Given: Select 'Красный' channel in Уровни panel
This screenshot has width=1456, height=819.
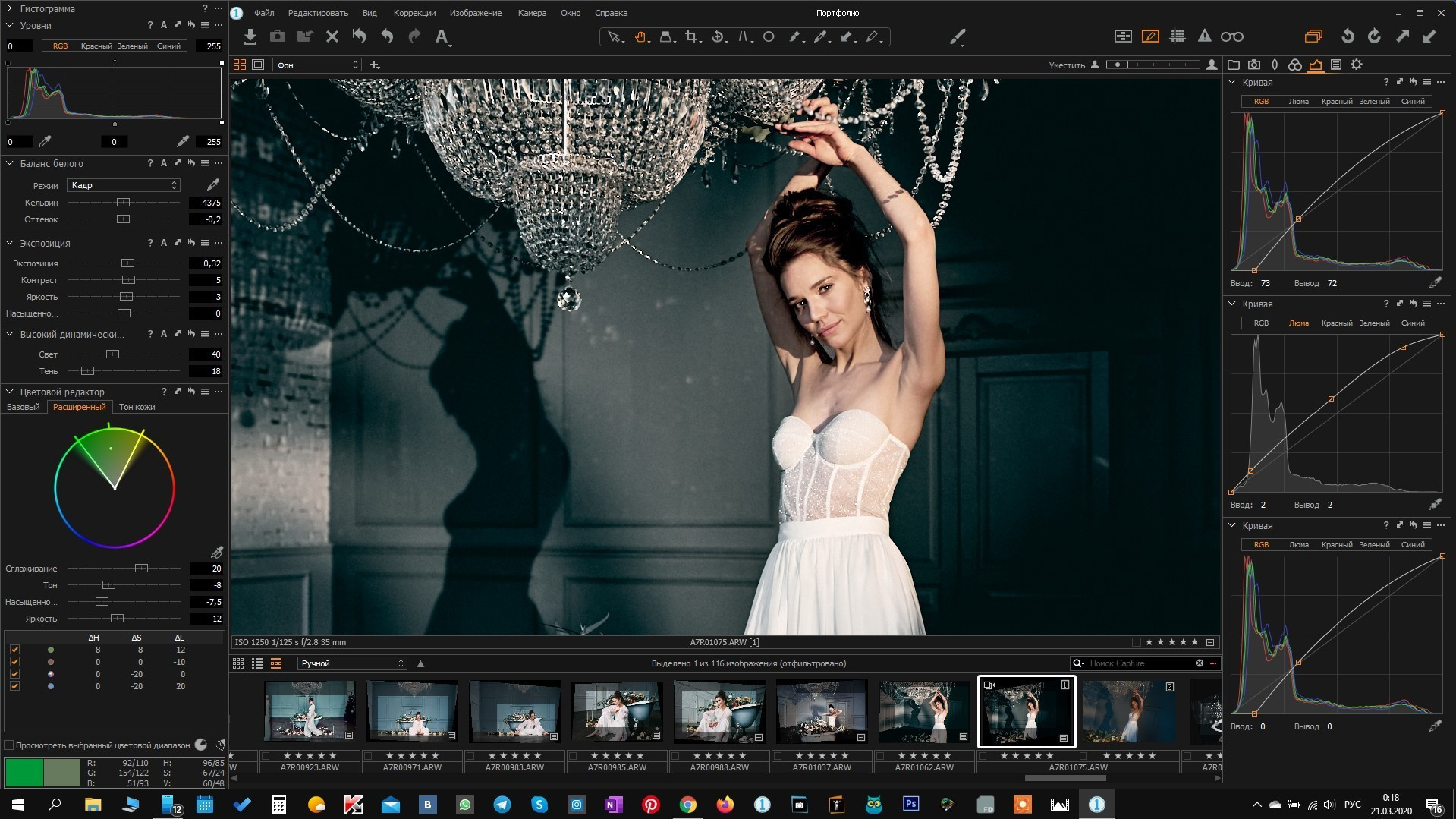Looking at the screenshot, I should click(96, 46).
